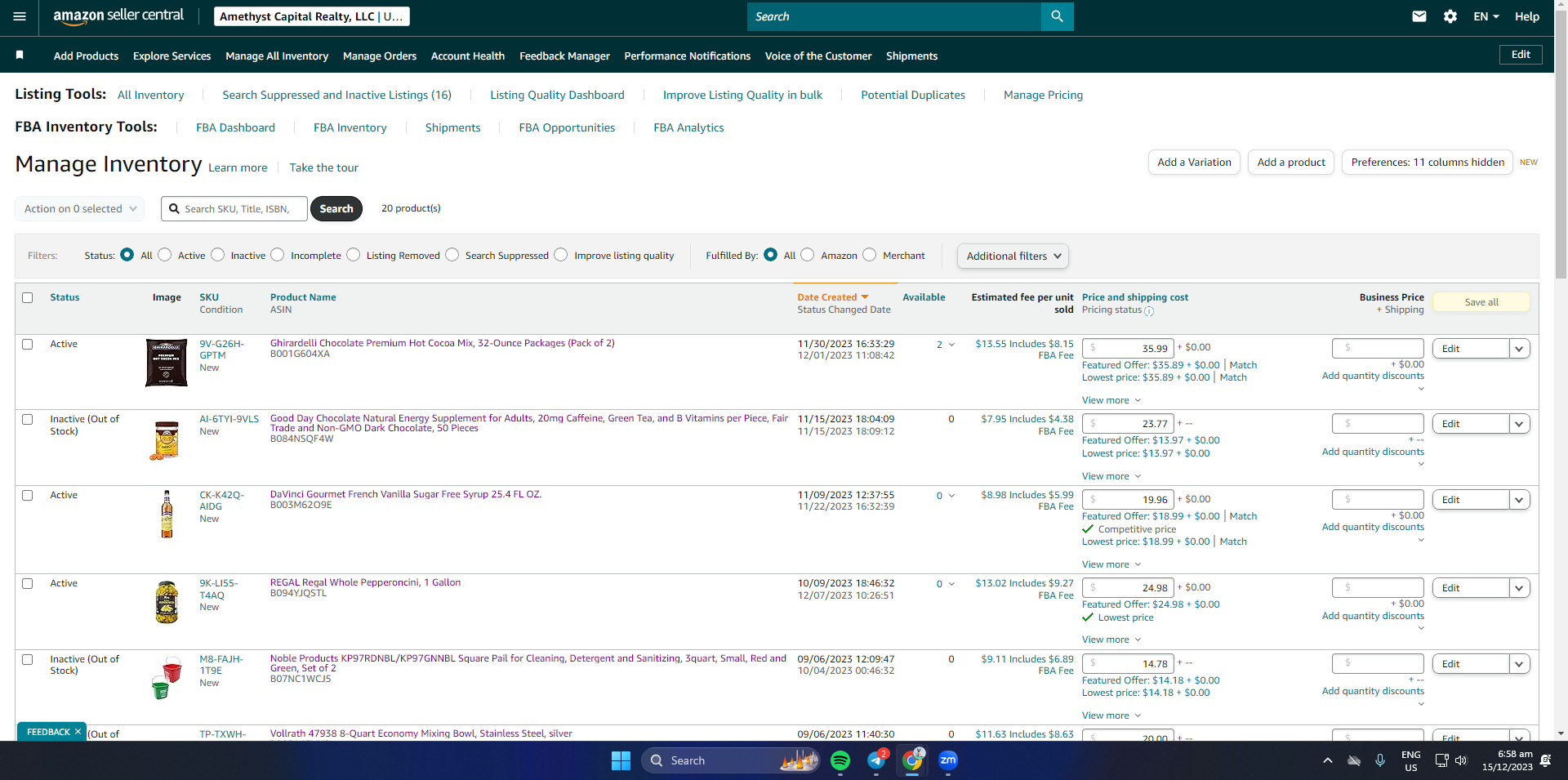Click the pricing status info icon
Screen dimensions: 1568x780
(1149, 311)
